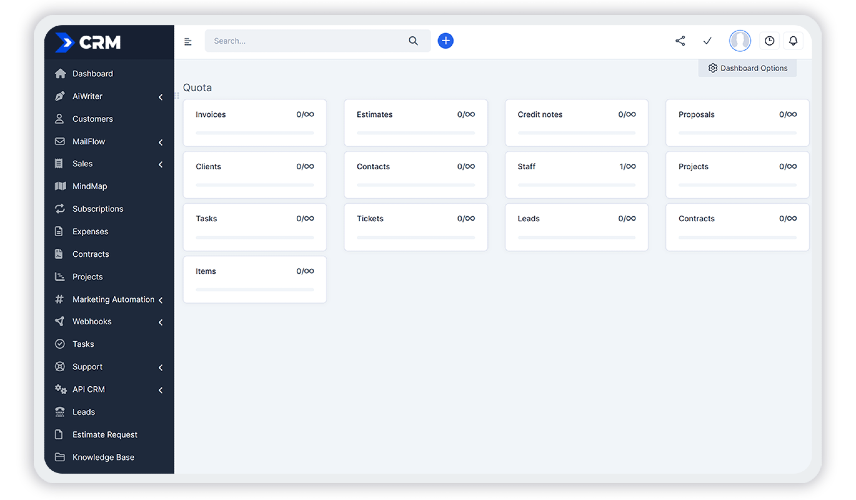This screenshot has width=856, height=500.
Task: Click the Leads icon in sidebar
Action: pyautogui.click(x=60, y=412)
